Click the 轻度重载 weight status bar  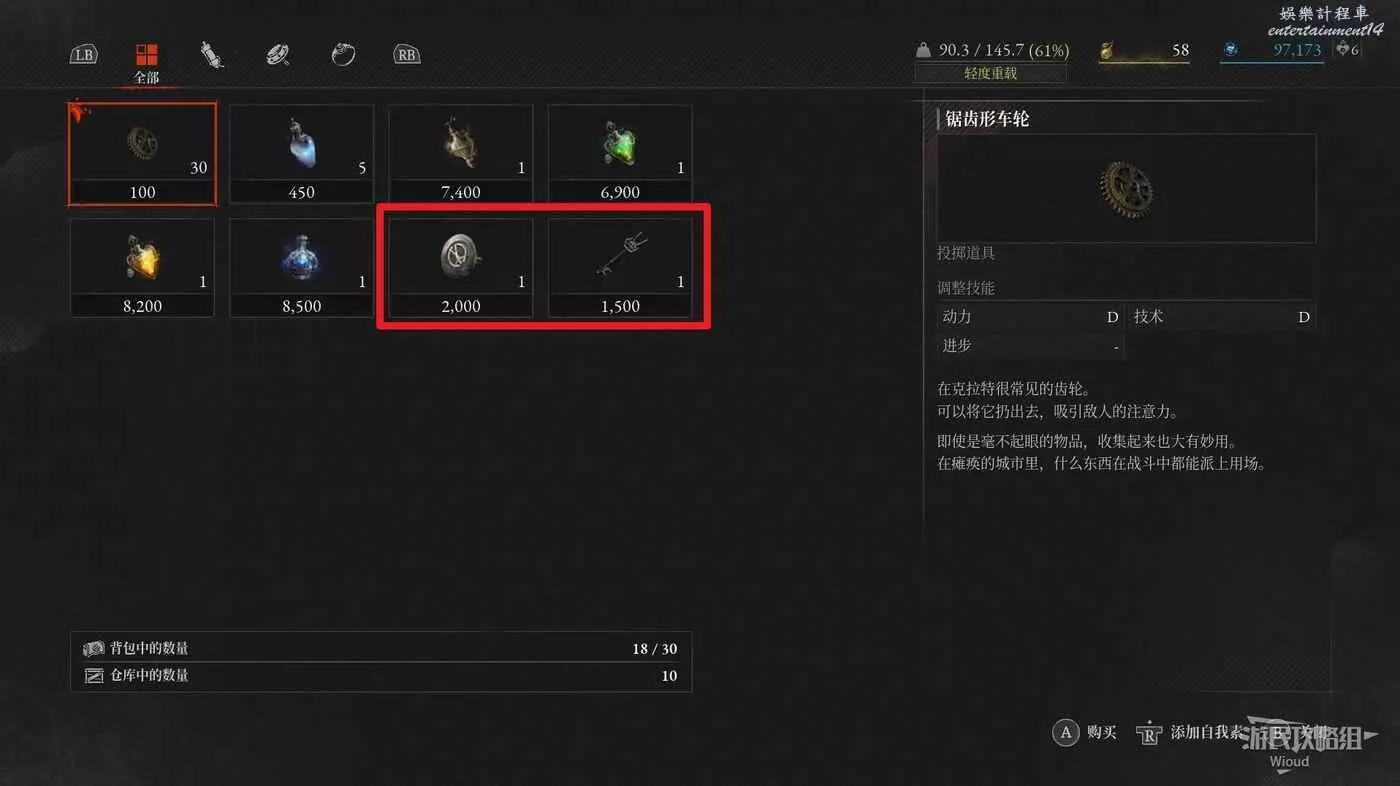coord(990,73)
